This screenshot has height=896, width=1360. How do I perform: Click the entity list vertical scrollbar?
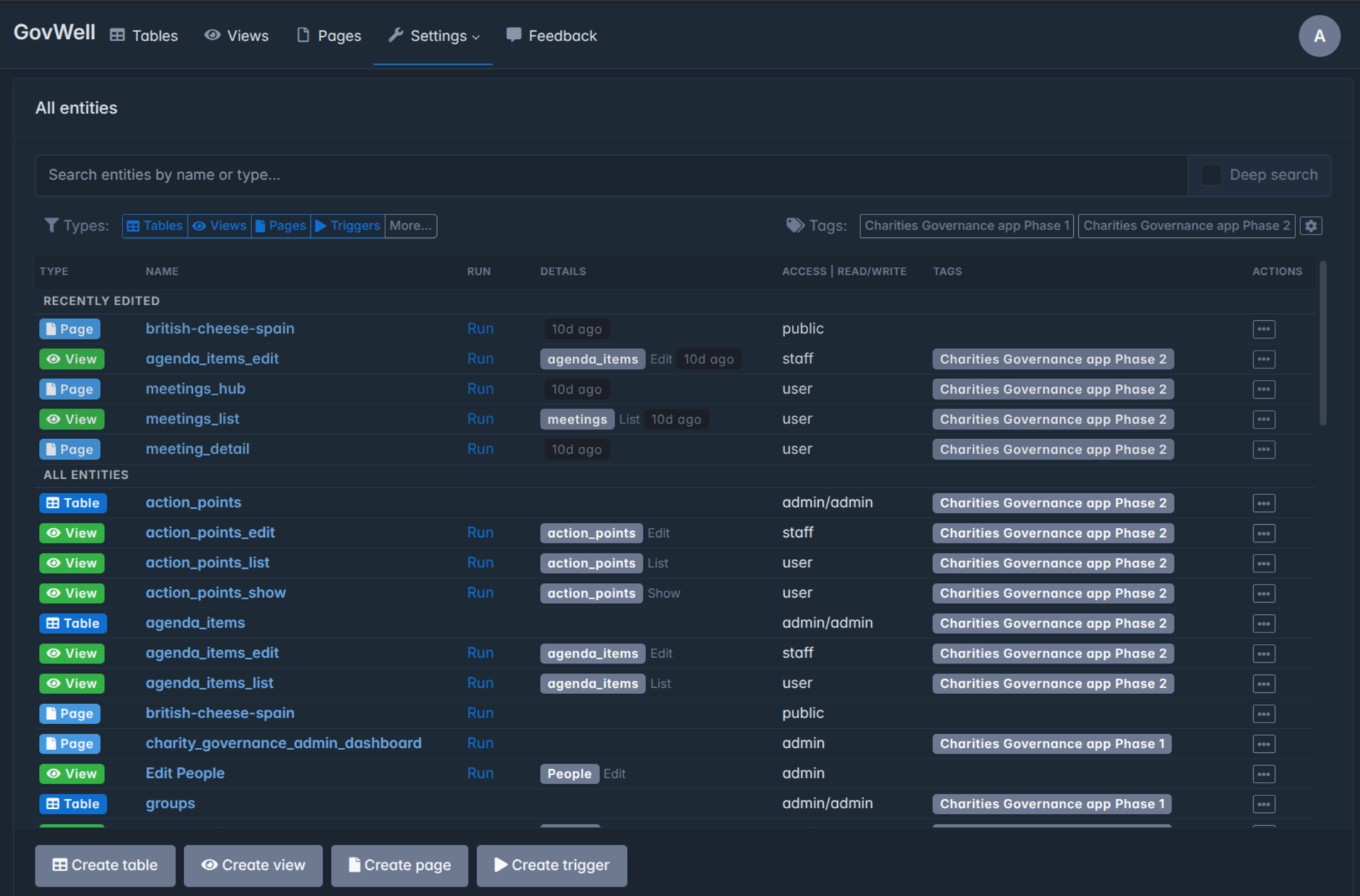coord(1322,344)
